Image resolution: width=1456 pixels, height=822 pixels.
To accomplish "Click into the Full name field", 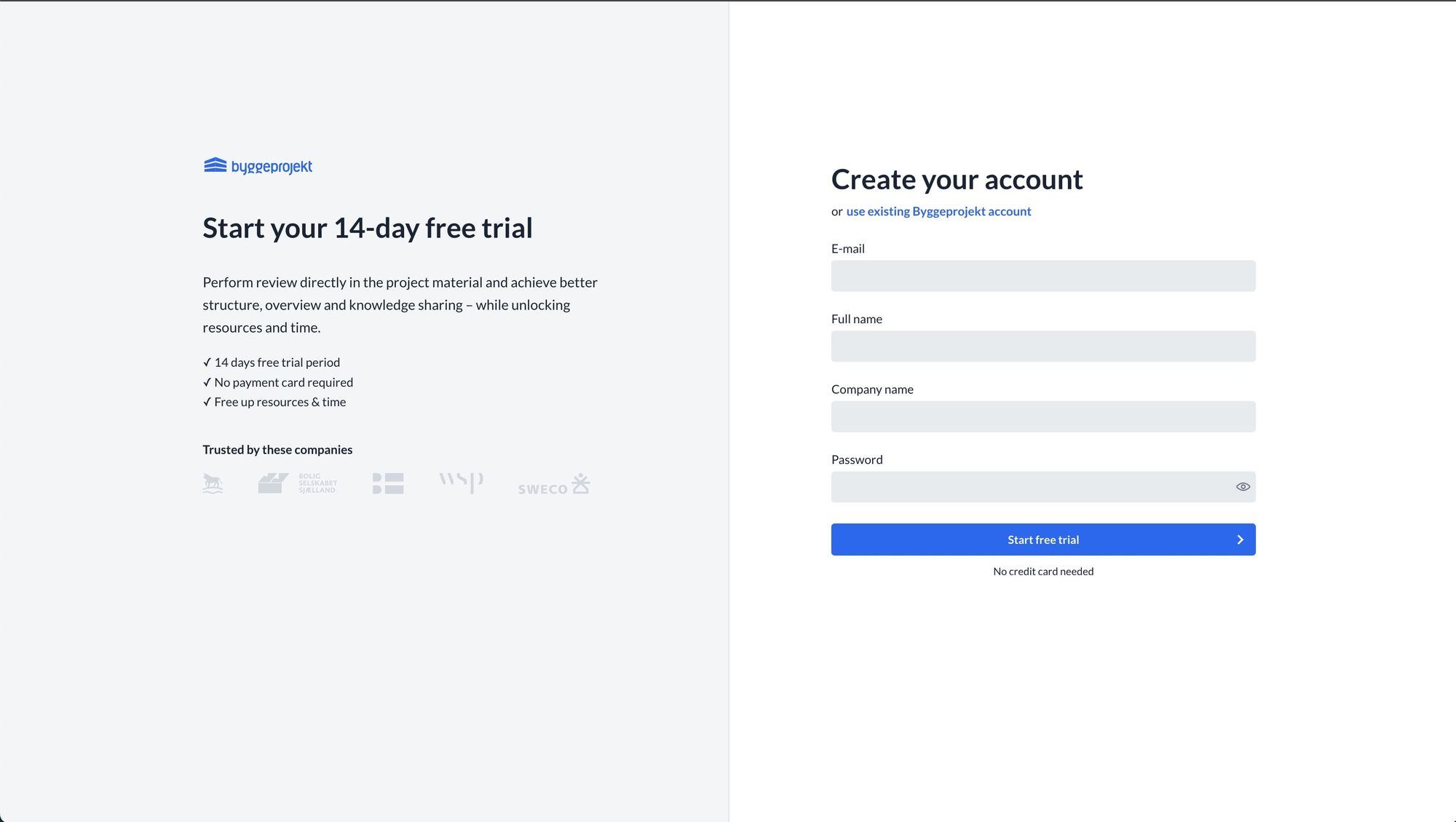I will click(1042, 347).
